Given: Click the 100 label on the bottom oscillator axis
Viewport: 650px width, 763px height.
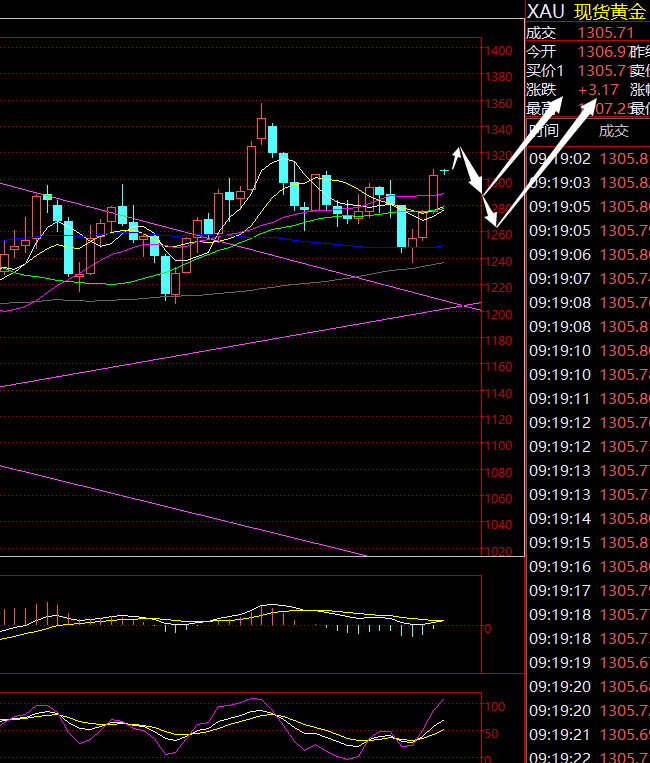Looking at the screenshot, I should click(494, 707).
